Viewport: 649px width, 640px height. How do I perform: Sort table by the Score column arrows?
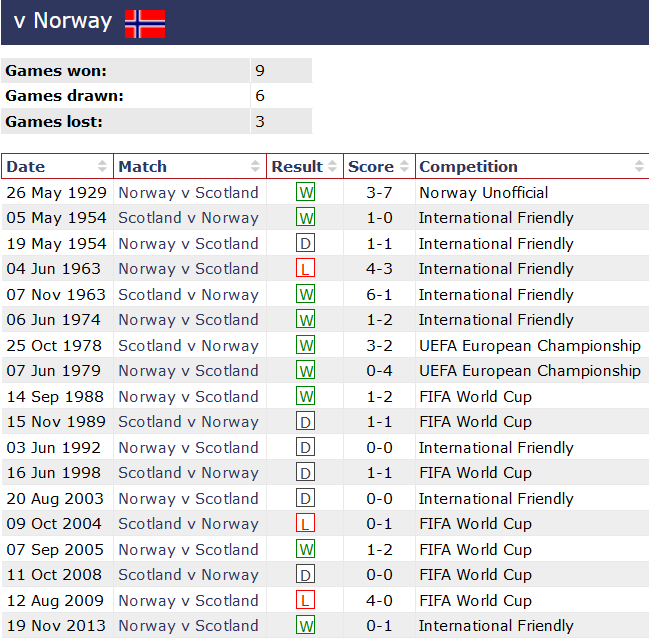pos(404,167)
